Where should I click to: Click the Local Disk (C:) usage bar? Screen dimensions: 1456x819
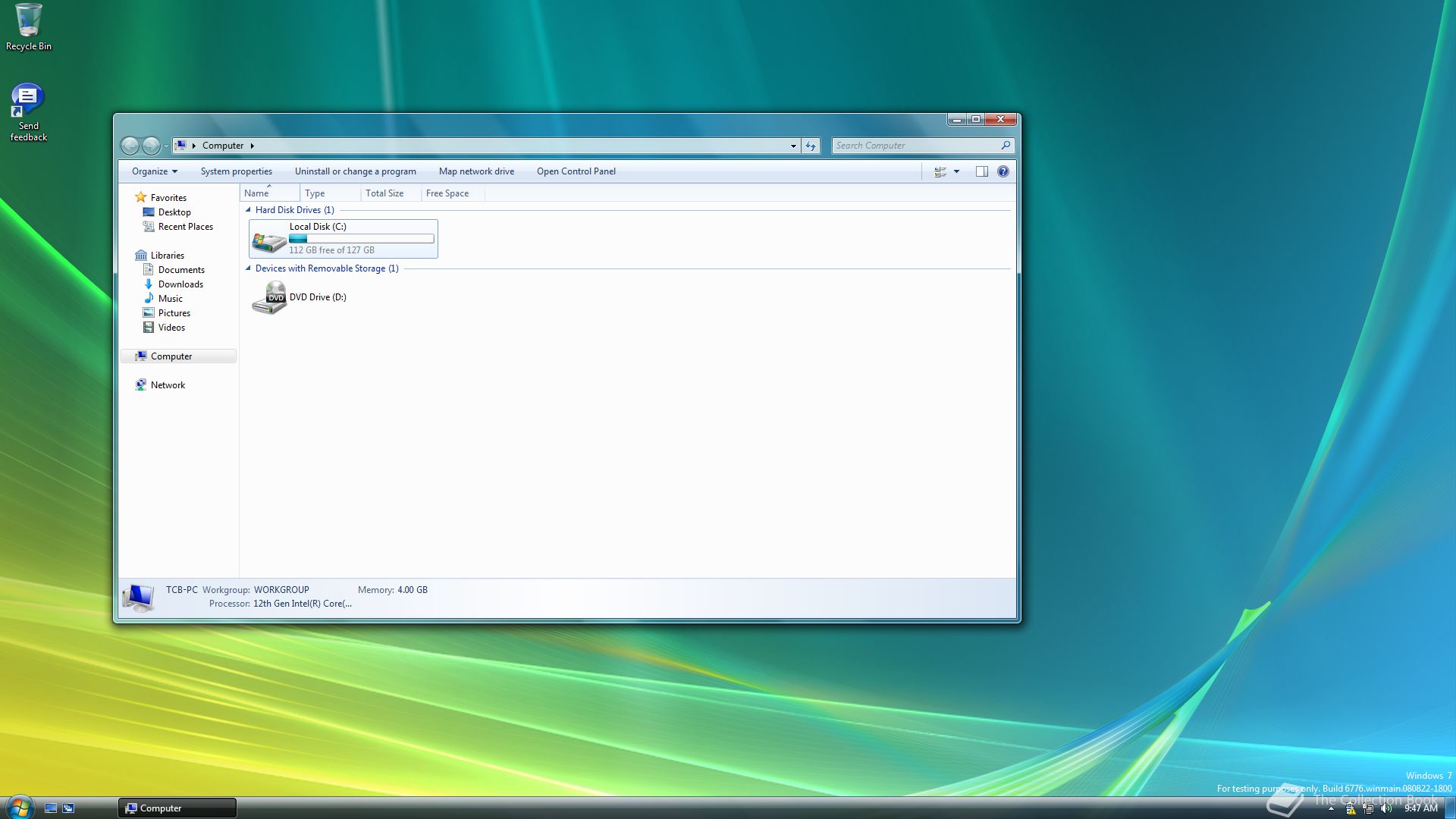tap(362, 239)
